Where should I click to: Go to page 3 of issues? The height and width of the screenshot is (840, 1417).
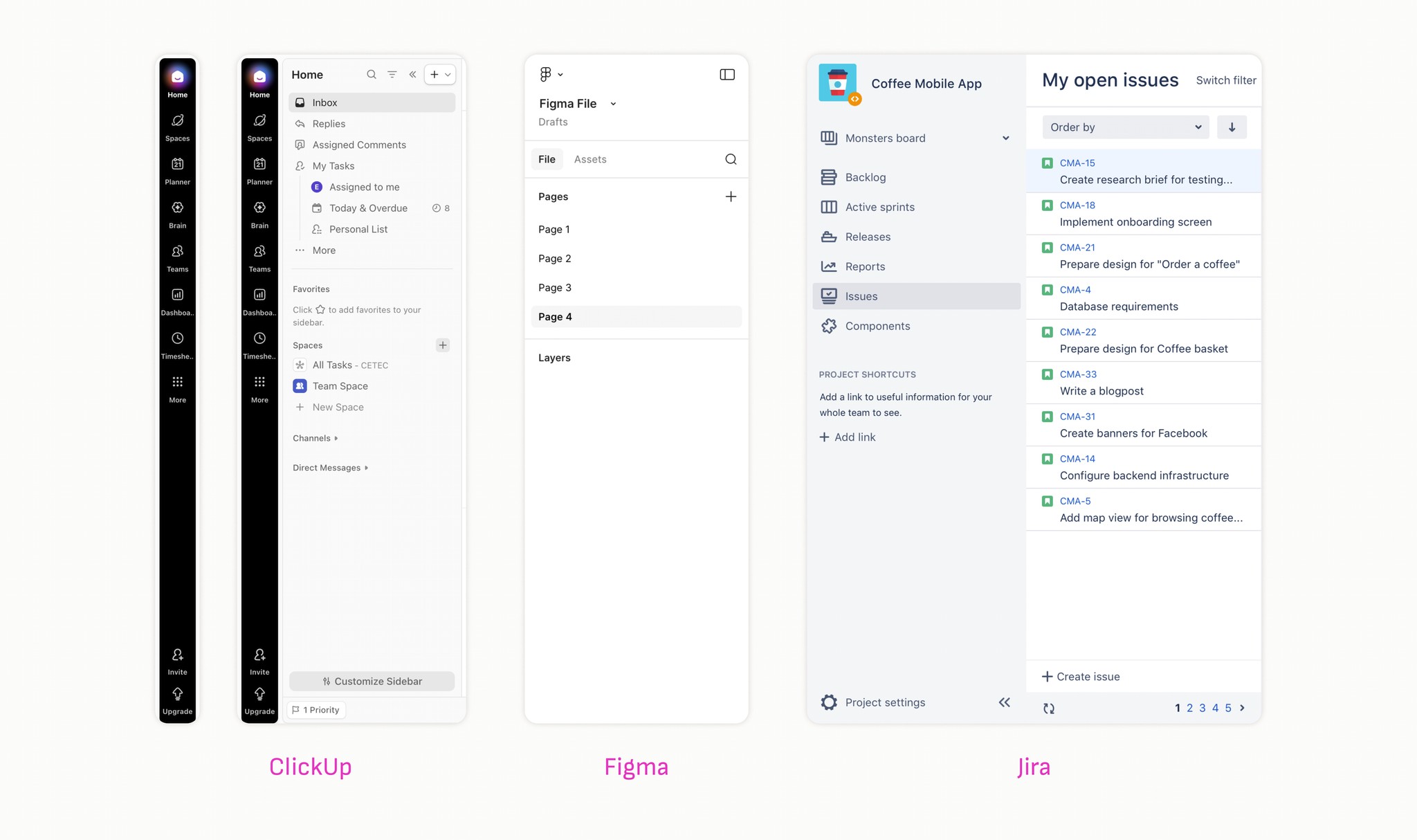coord(1203,708)
